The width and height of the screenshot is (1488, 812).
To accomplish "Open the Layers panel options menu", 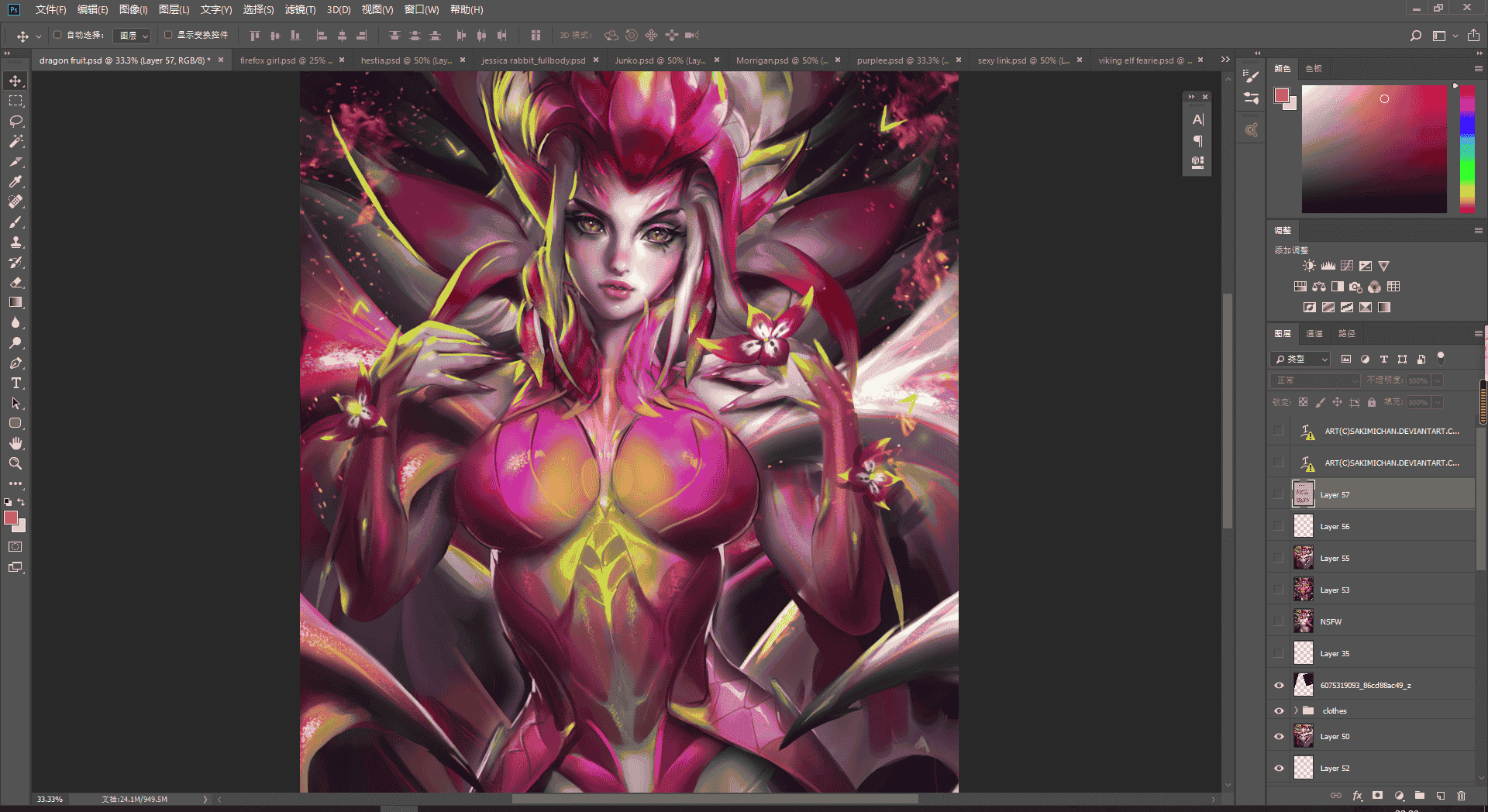I will click(1478, 333).
